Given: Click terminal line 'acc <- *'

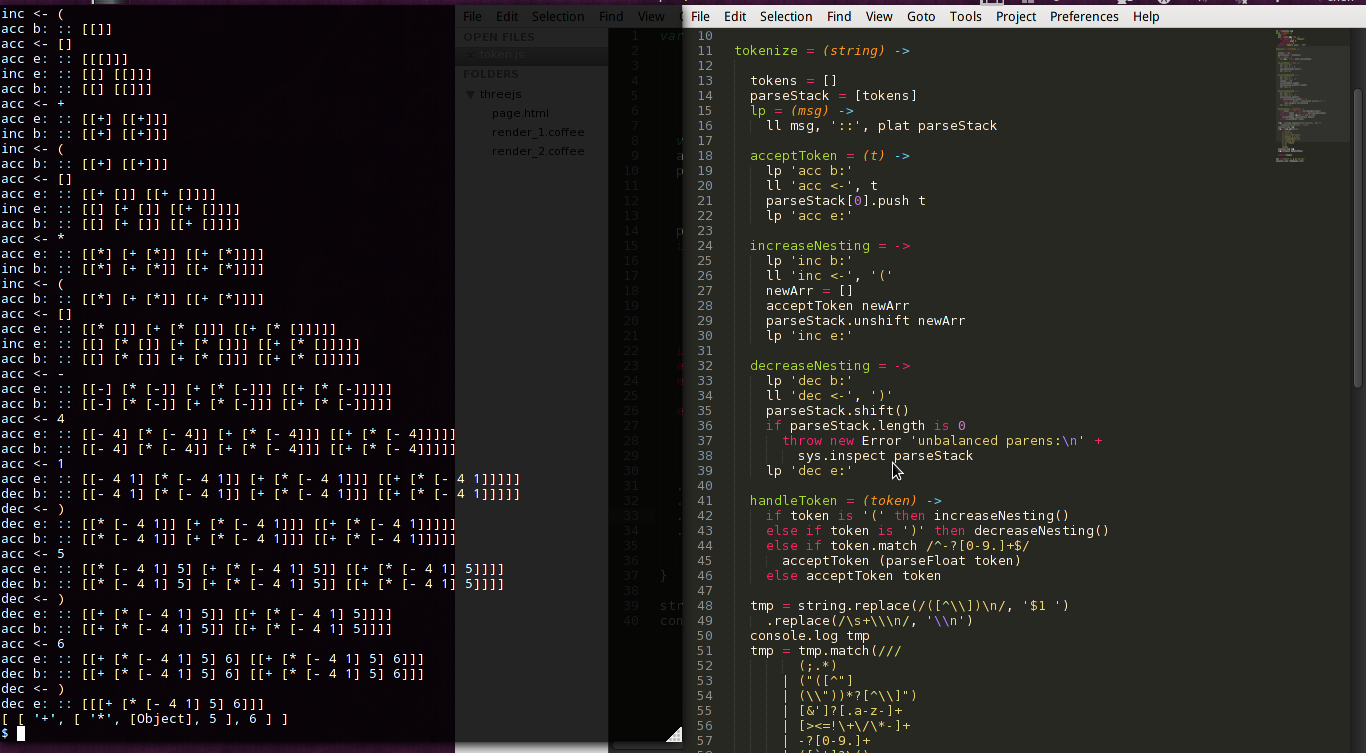Looking at the screenshot, I should click(x=34, y=239).
